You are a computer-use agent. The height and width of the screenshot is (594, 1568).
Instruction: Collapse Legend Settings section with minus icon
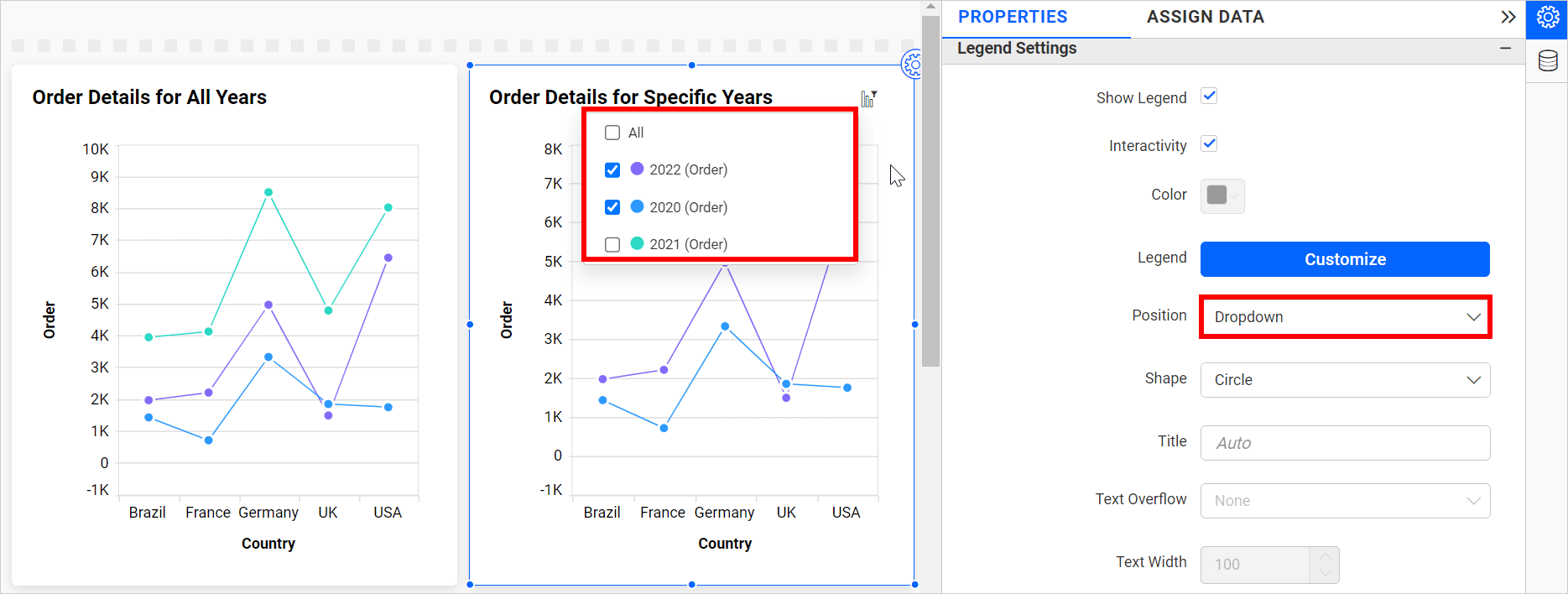[1505, 49]
